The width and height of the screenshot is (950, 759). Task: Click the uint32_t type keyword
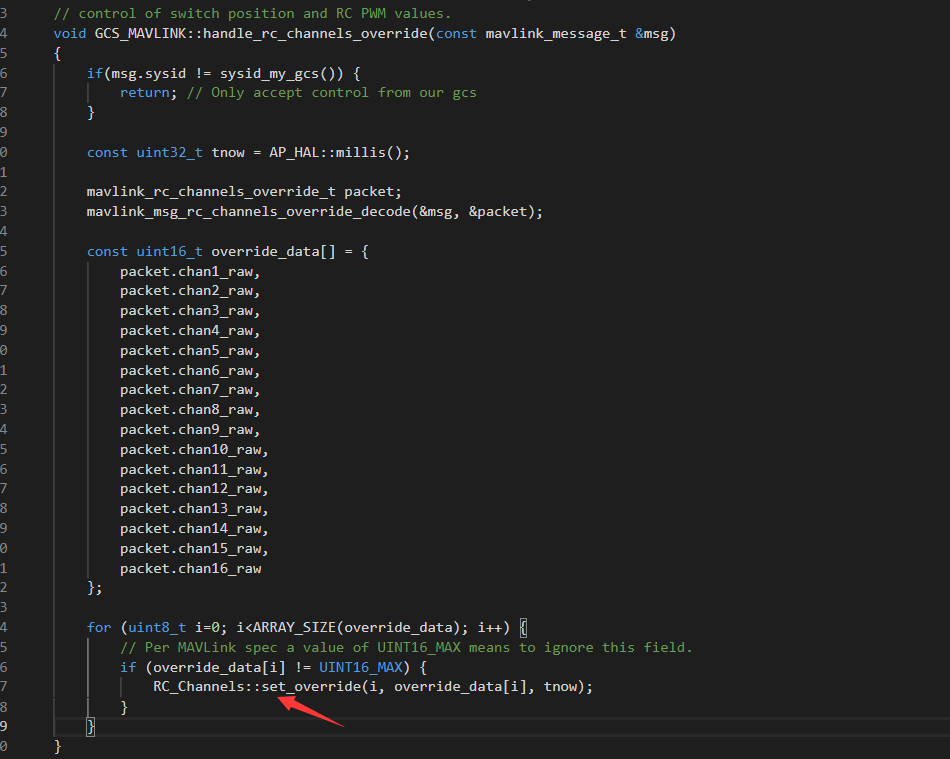click(169, 152)
